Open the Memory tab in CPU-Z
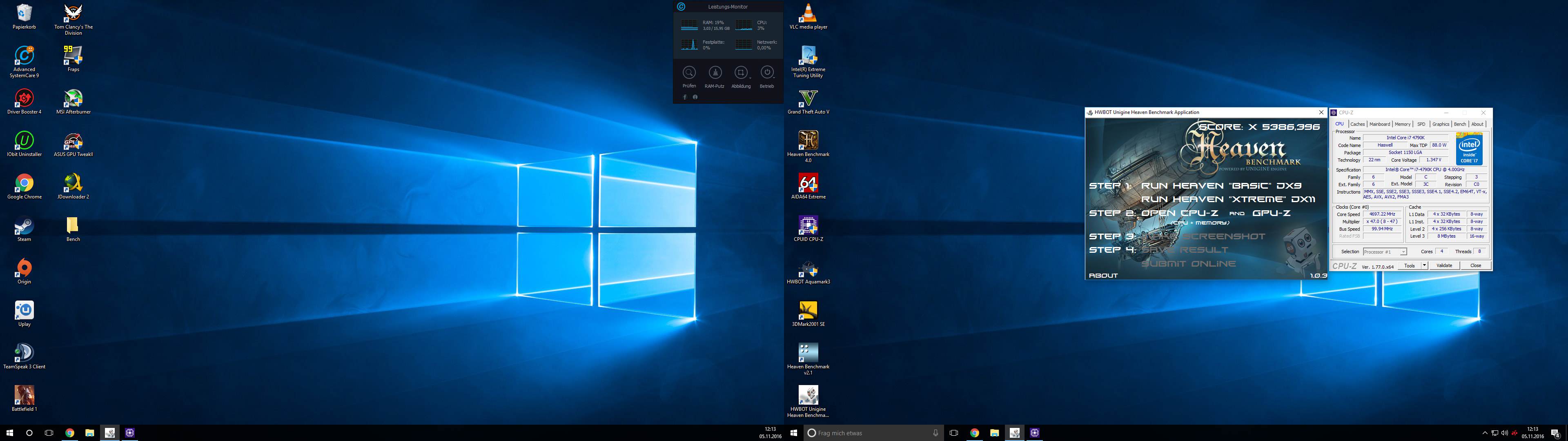The height and width of the screenshot is (441, 1568). (x=1403, y=124)
